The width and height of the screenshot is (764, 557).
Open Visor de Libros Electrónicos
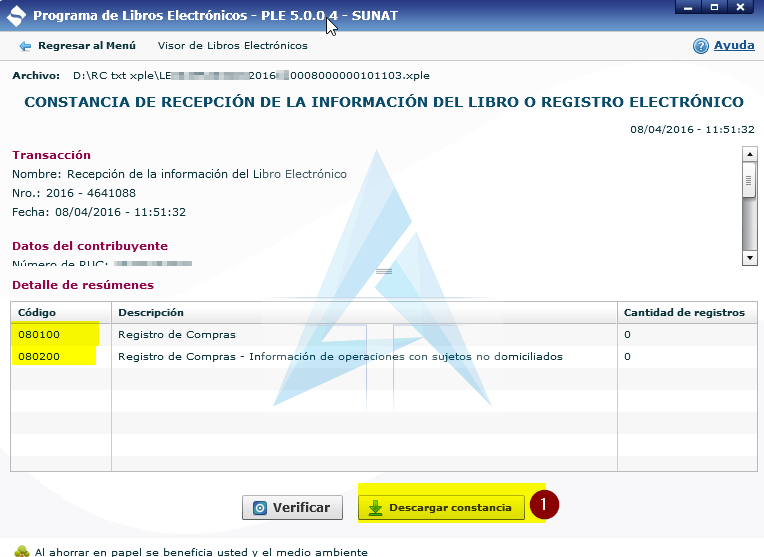click(x=232, y=46)
